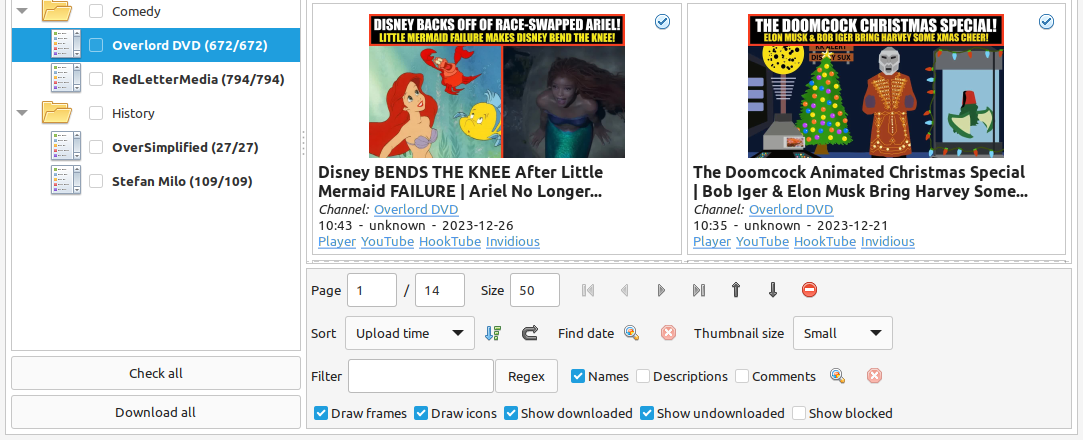Click the OverSimplified channel list icon
1083x440 pixels.
coord(66,146)
